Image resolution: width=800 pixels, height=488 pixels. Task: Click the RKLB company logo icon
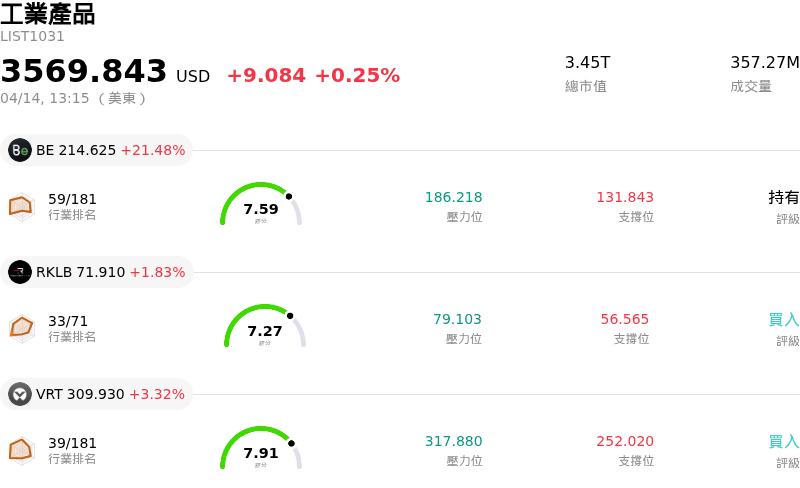pyautogui.click(x=20, y=272)
